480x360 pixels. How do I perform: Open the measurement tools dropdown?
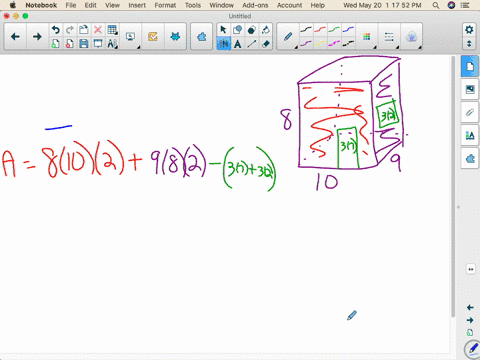[x=112, y=44]
